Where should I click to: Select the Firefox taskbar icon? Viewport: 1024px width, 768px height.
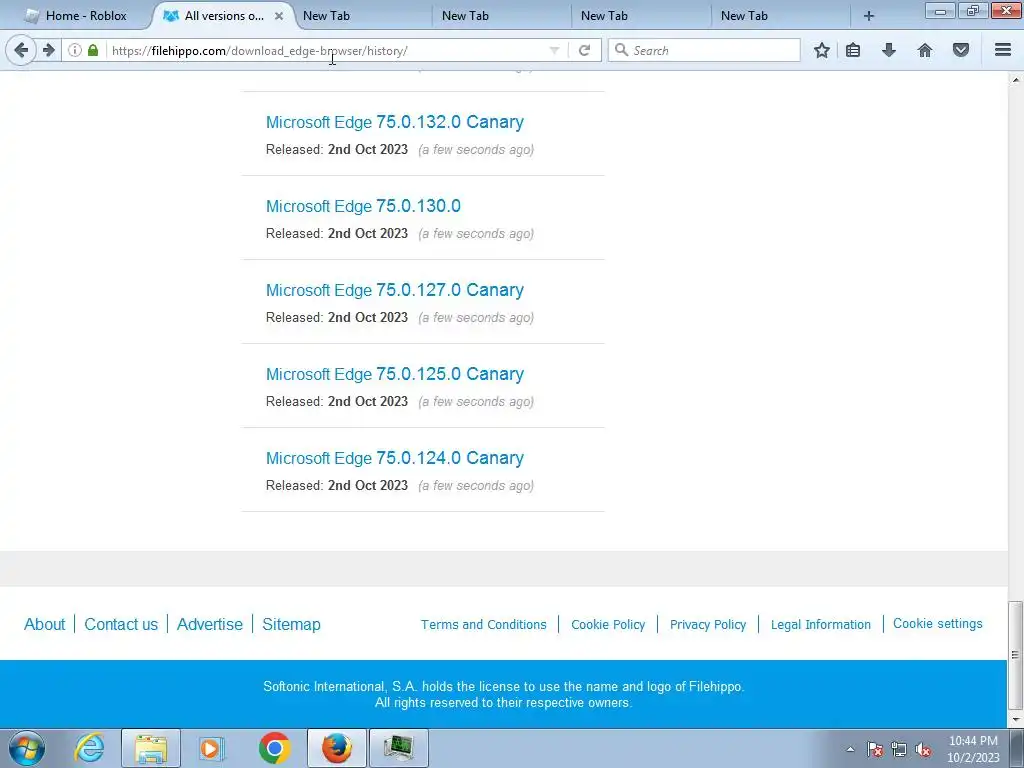pos(337,748)
